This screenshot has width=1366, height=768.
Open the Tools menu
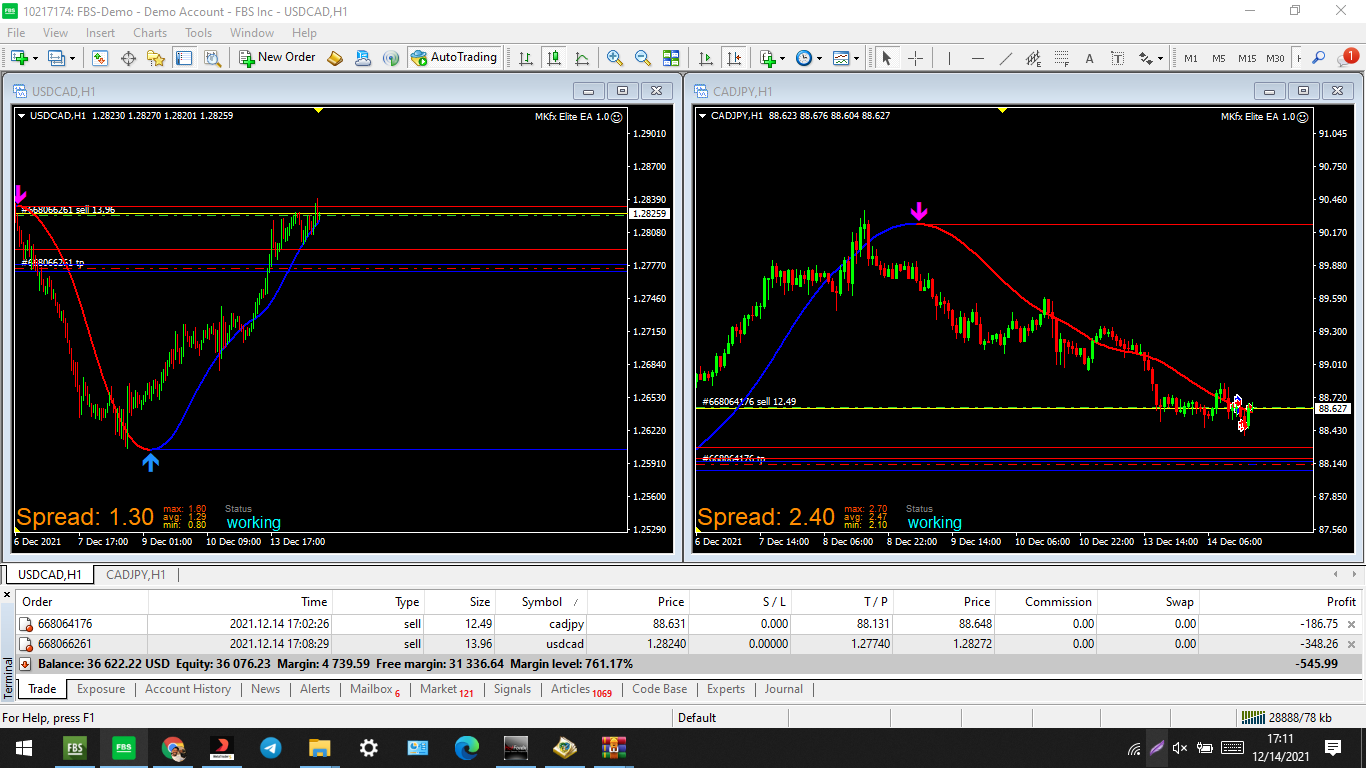(x=198, y=33)
